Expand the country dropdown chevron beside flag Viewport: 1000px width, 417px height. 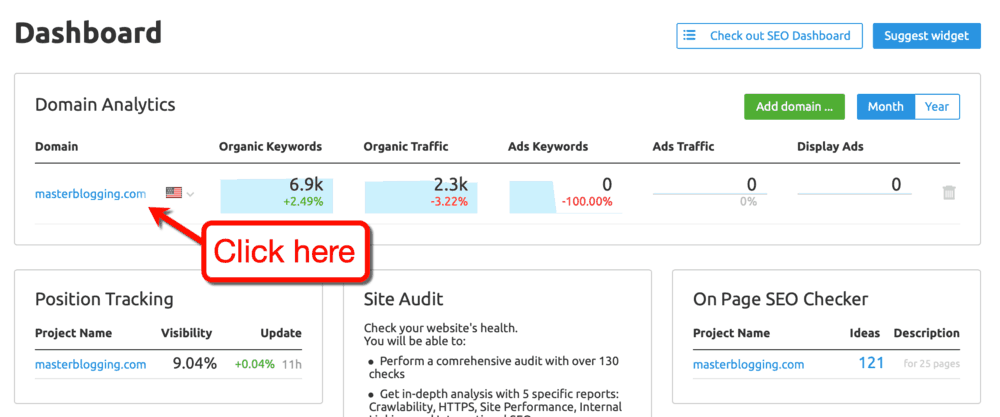pyautogui.click(x=190, y=193)
